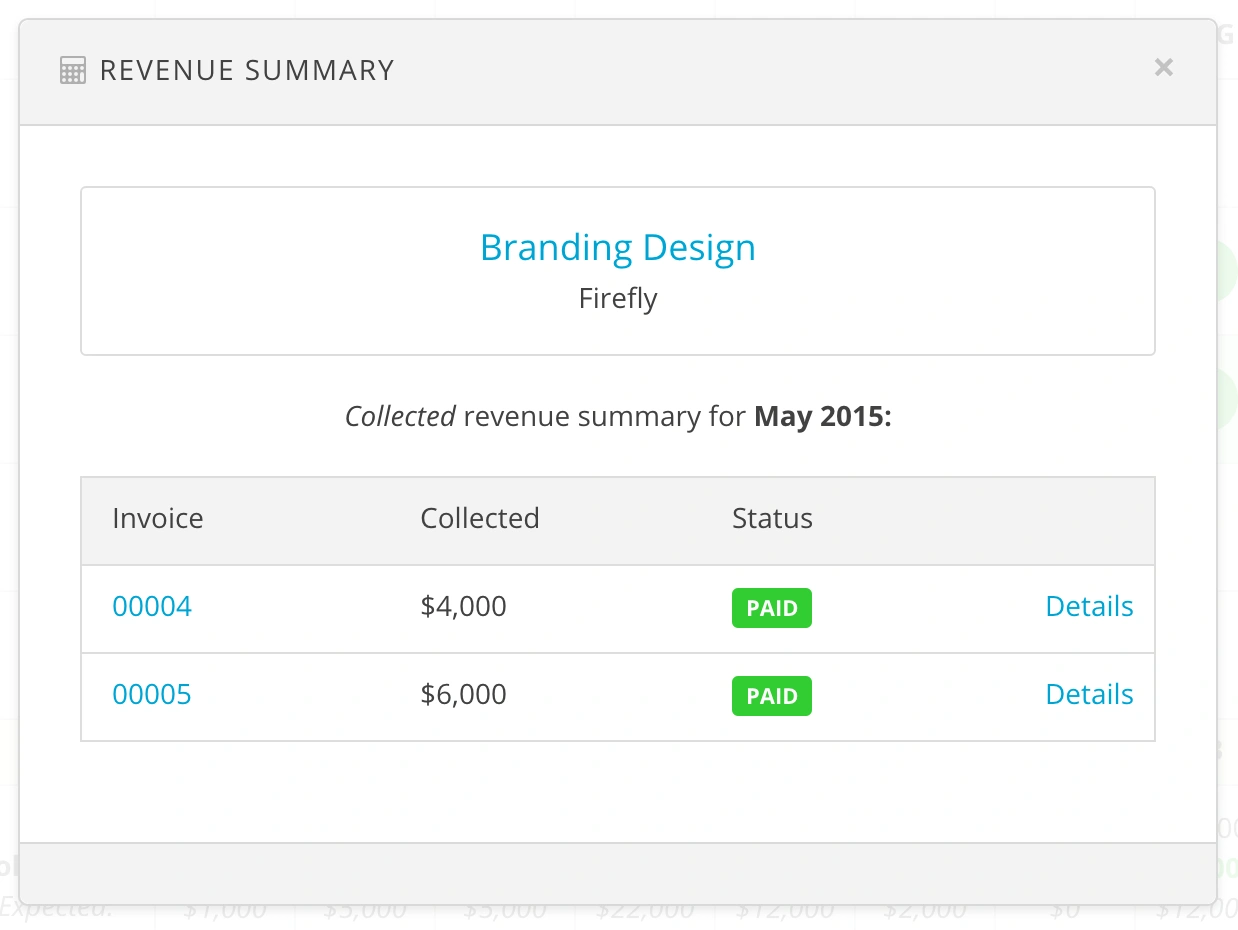The image size is (1238, 930).
Task: Click the Expected row label behind the modal
Action: (55, 908)
